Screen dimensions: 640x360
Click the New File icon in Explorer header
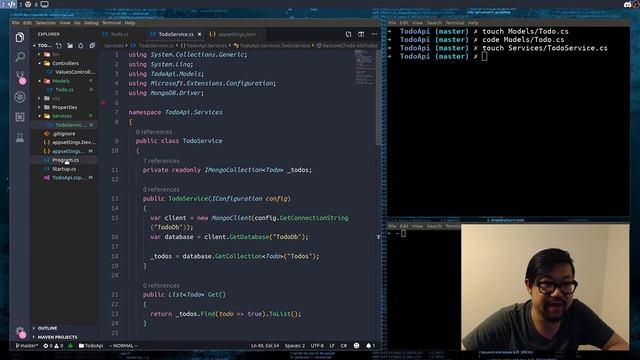pos(59,46)
